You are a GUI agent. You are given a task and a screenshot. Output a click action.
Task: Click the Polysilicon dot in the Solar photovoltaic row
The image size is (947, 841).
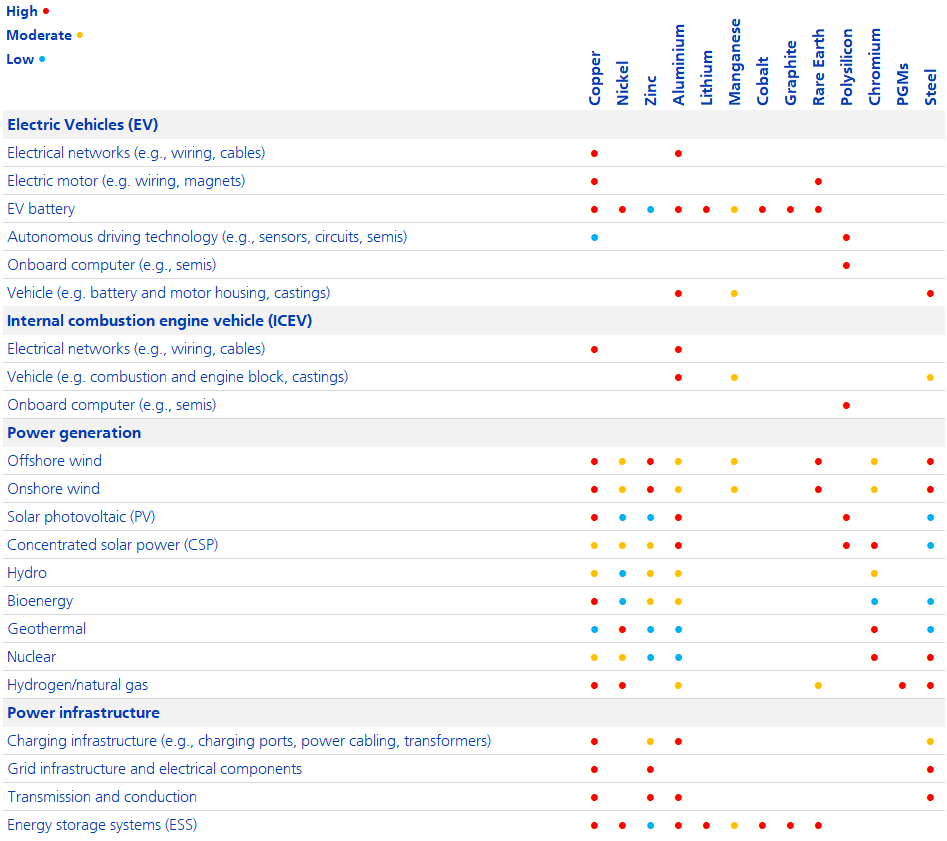[x=847, y=517]
